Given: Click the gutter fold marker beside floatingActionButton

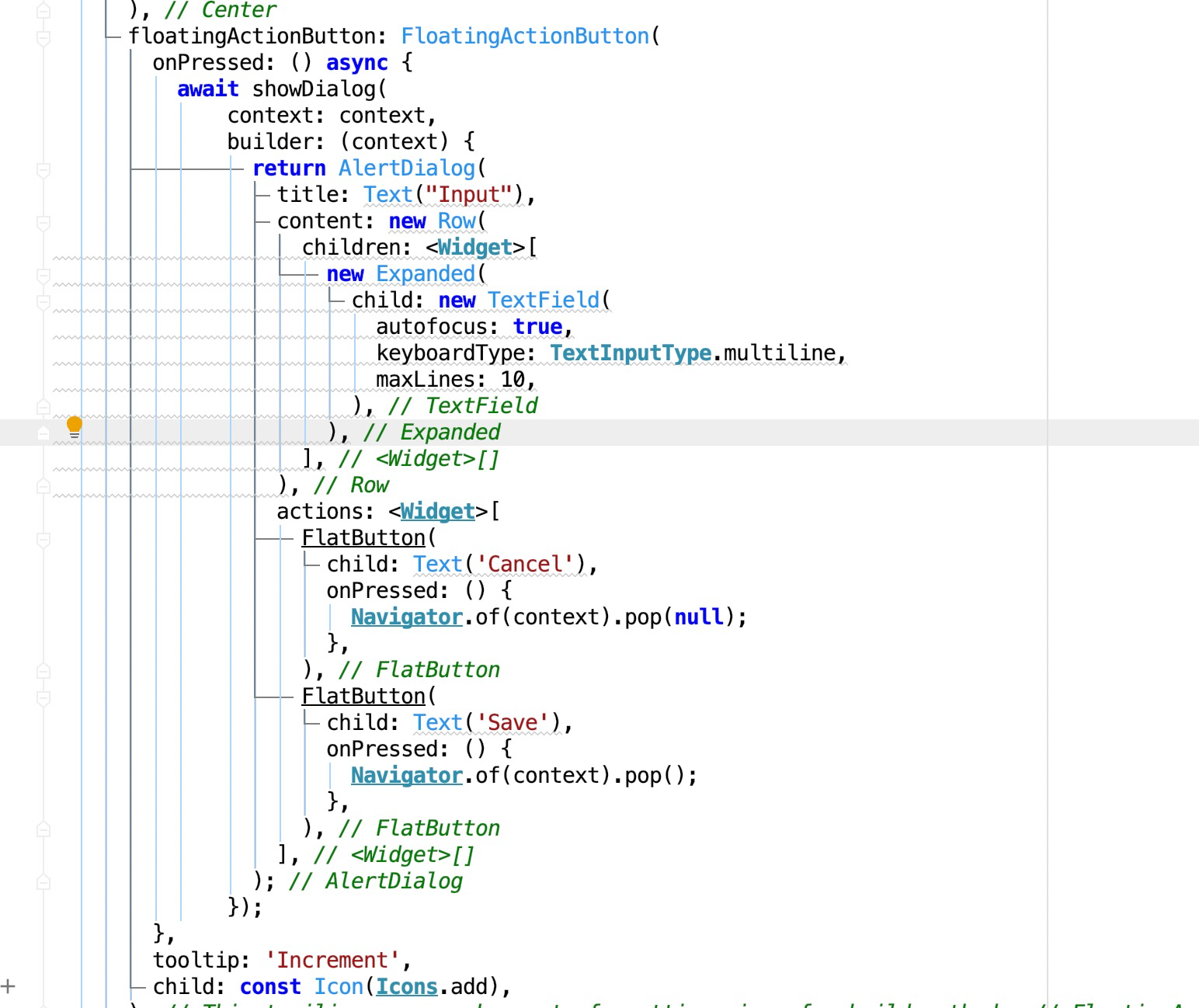Looking at the screenshot, I should 43,36.
